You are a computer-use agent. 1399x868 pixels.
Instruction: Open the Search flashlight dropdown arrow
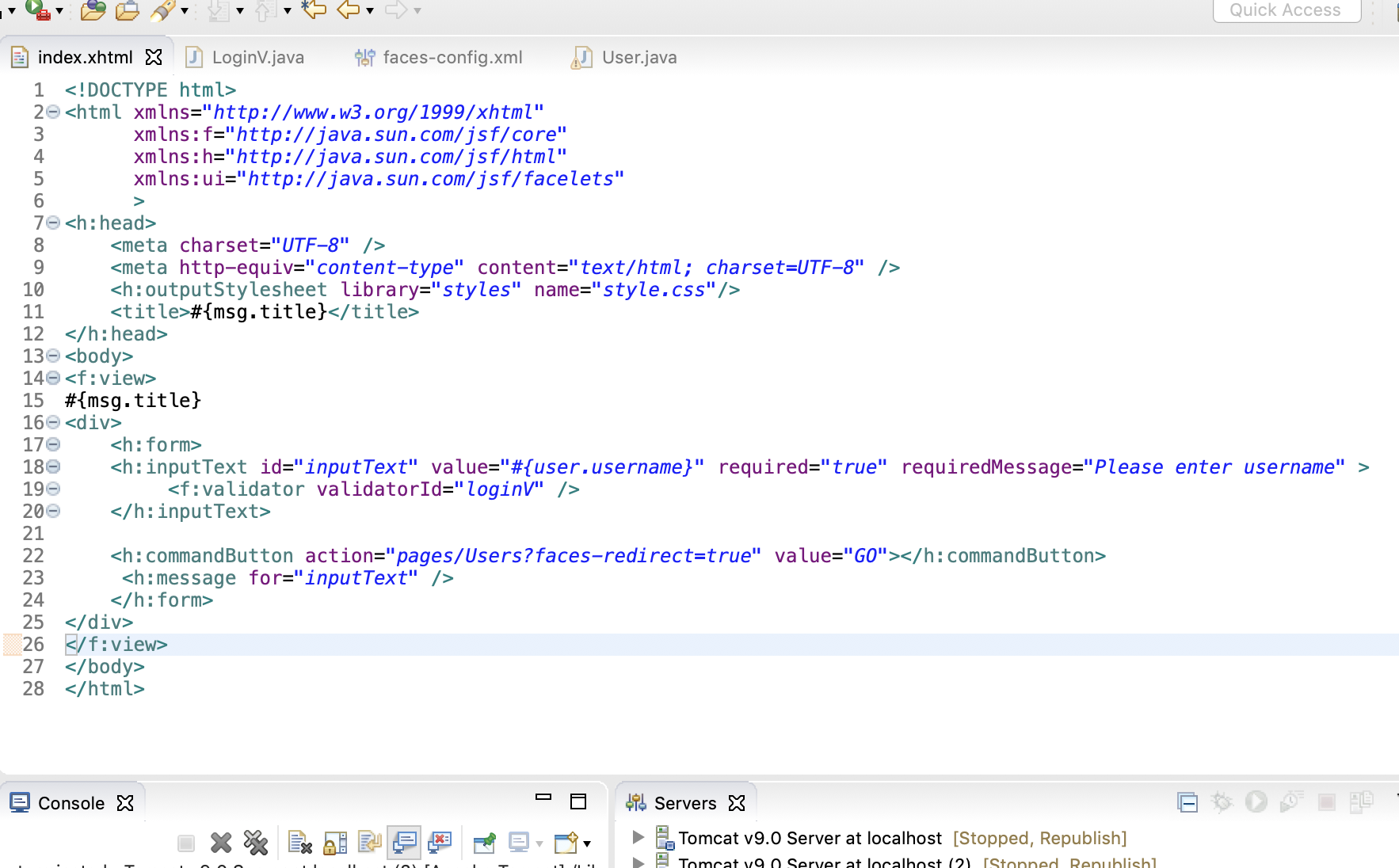(x=185, y=10)
